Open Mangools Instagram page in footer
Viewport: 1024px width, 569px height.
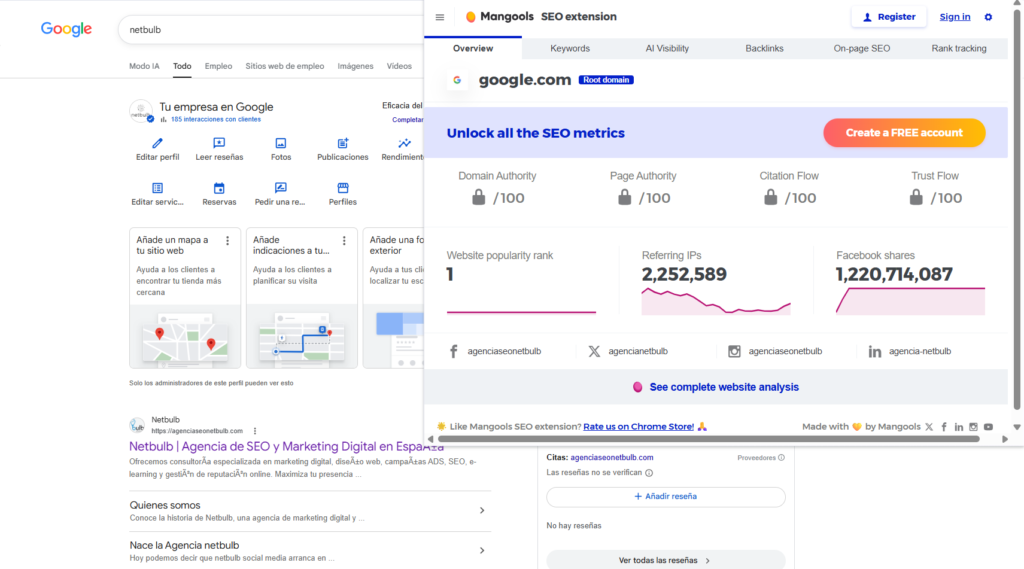pos(973,427)
